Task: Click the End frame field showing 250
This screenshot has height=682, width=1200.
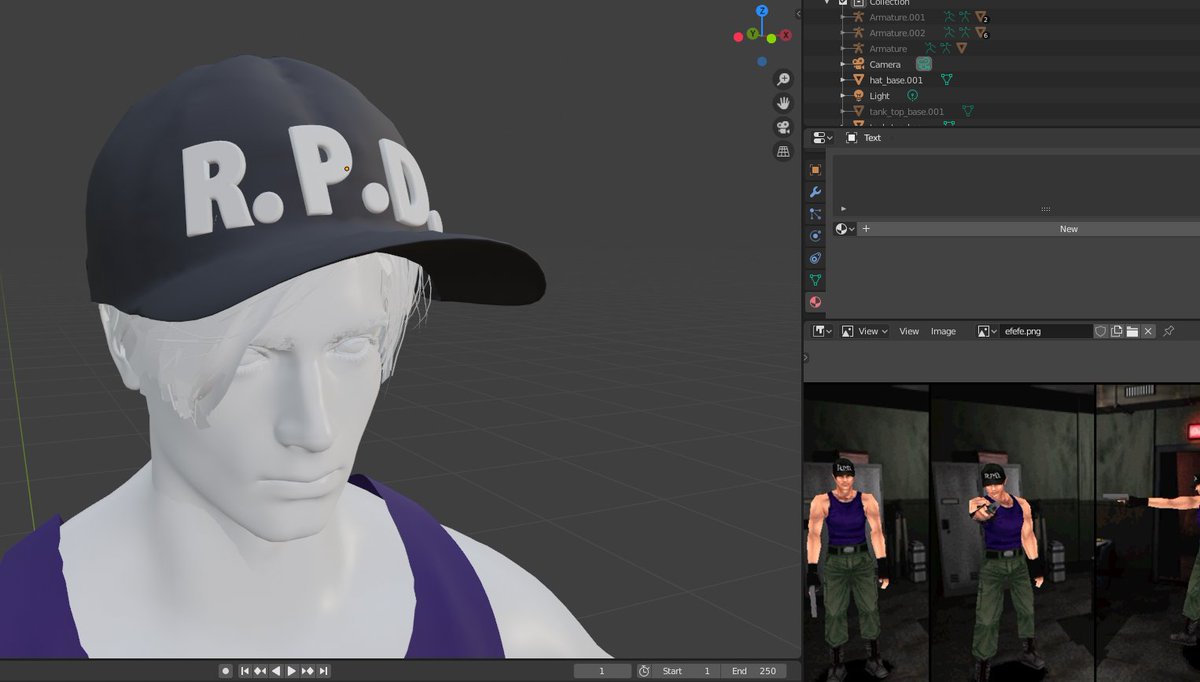Action: [x=754, y=671]
